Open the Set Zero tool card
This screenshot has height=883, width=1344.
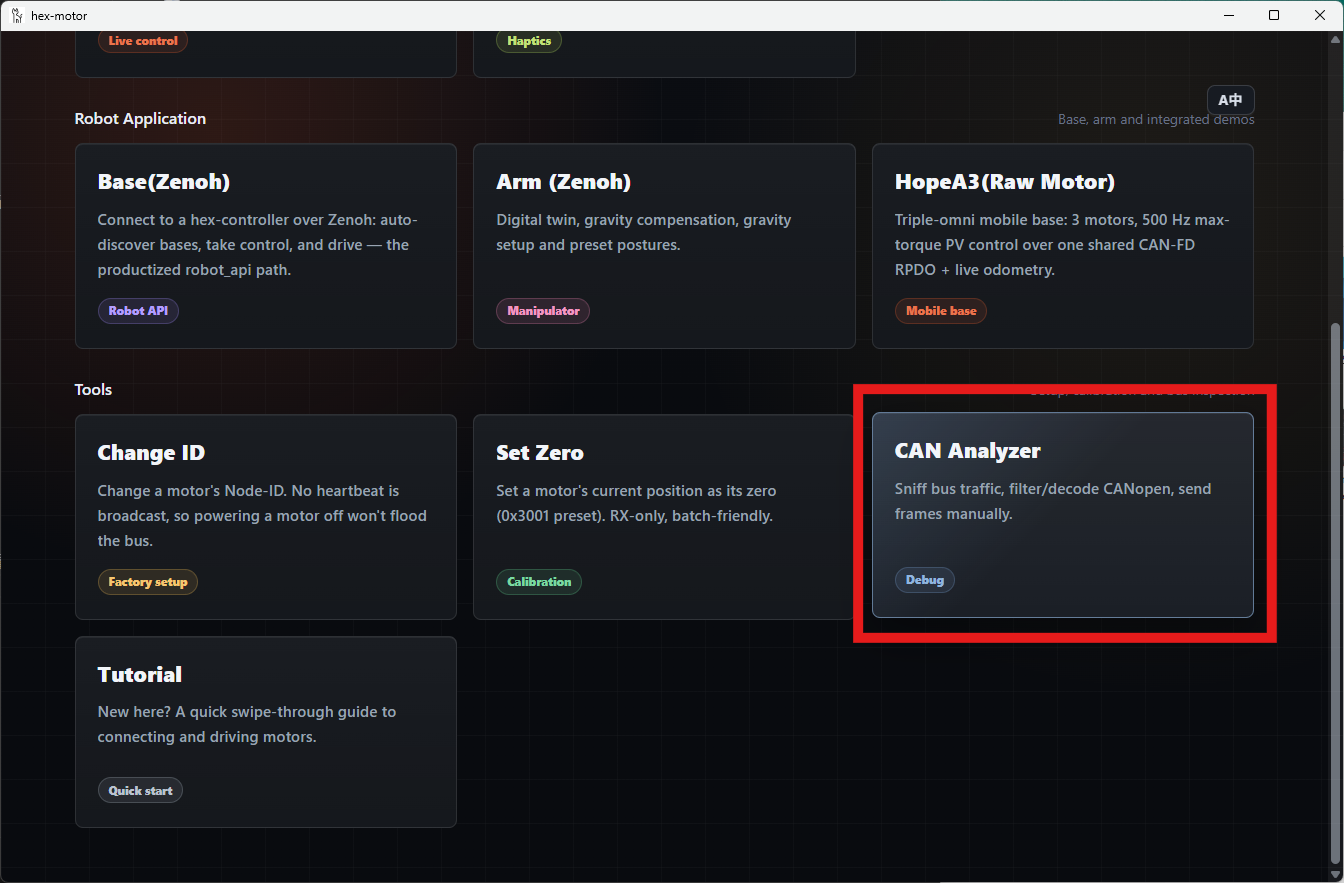[x=664, y=517]
